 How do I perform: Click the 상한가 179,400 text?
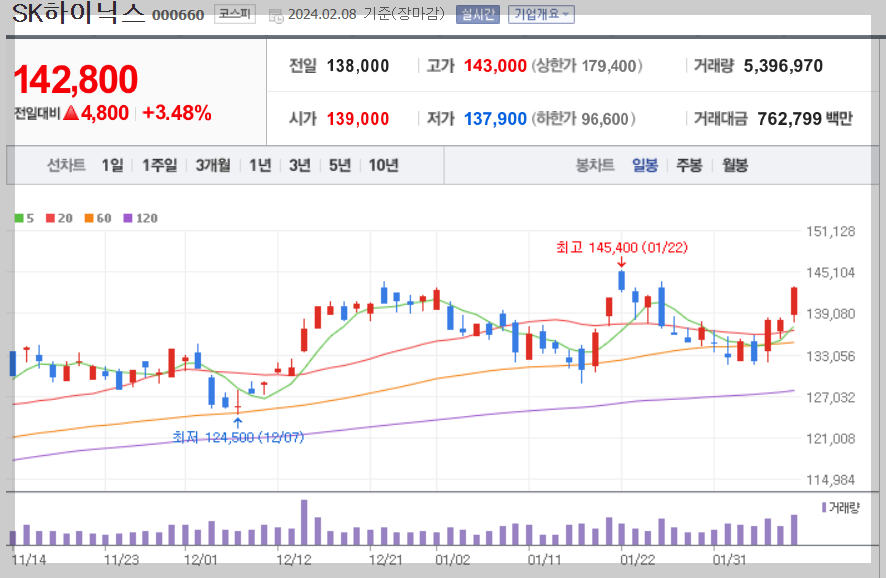(x=587, y=66)
